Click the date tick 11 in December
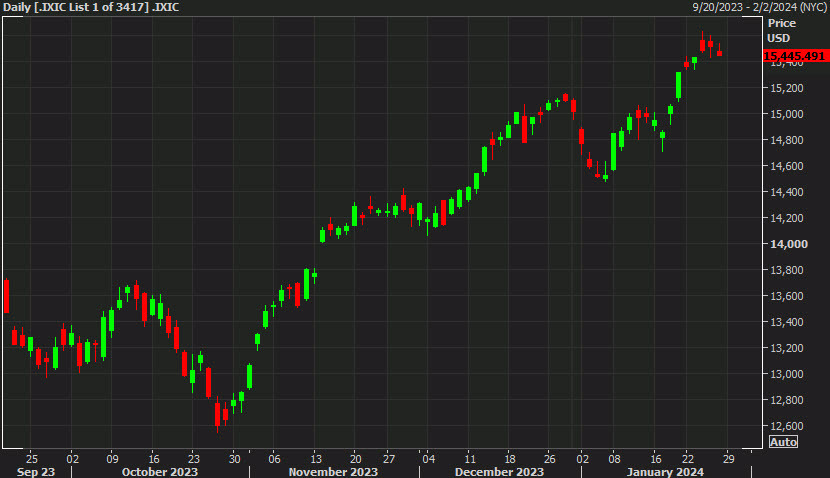This screenshot has height=478, width=830. point(470,459)
